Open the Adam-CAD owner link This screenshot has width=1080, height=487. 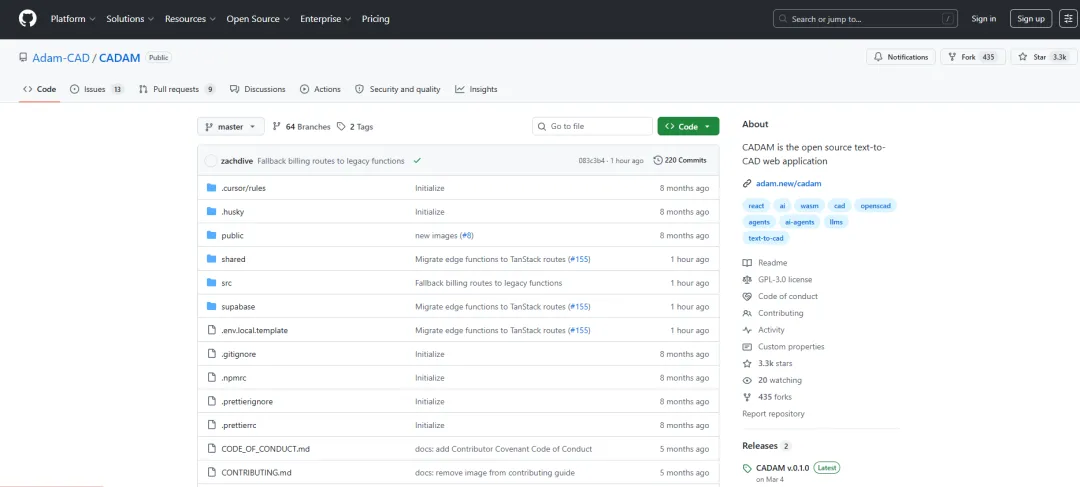coord(61,58)
